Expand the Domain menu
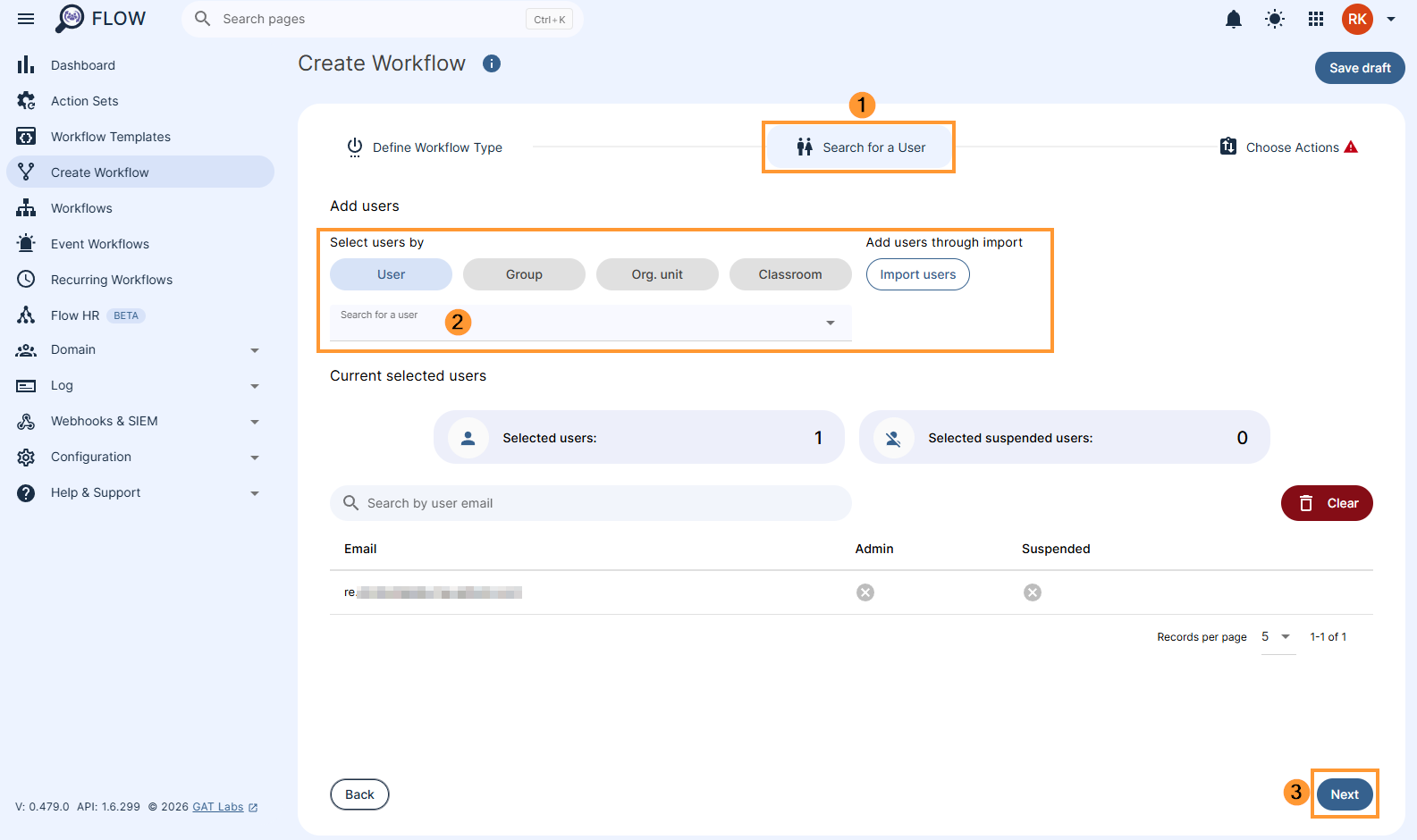1417x840 pixels. [255, 350]
